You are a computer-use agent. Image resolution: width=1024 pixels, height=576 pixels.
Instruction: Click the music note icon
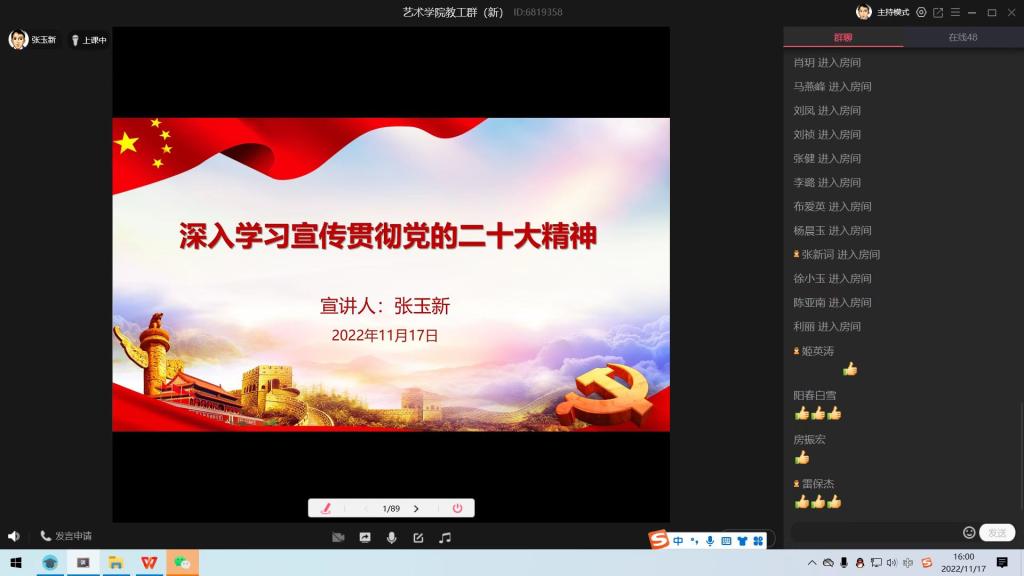[x=445, y=537]
